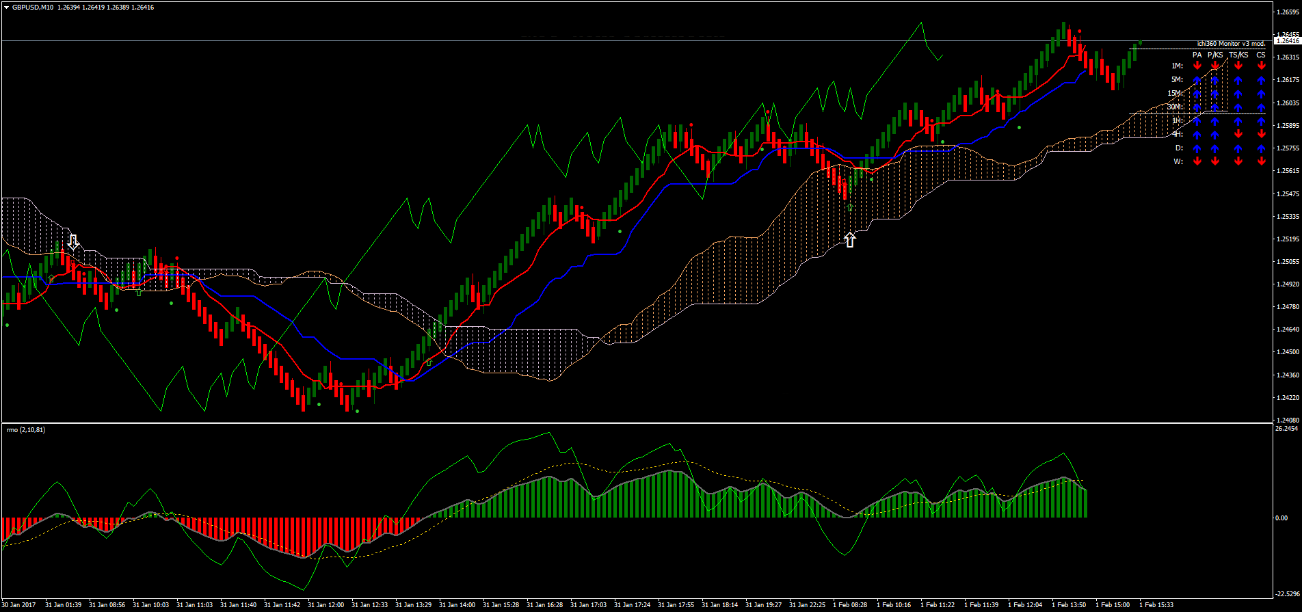Click the 15M P/KS up arrow signal
The image size is (1302, 612).
pos(1215,94)
